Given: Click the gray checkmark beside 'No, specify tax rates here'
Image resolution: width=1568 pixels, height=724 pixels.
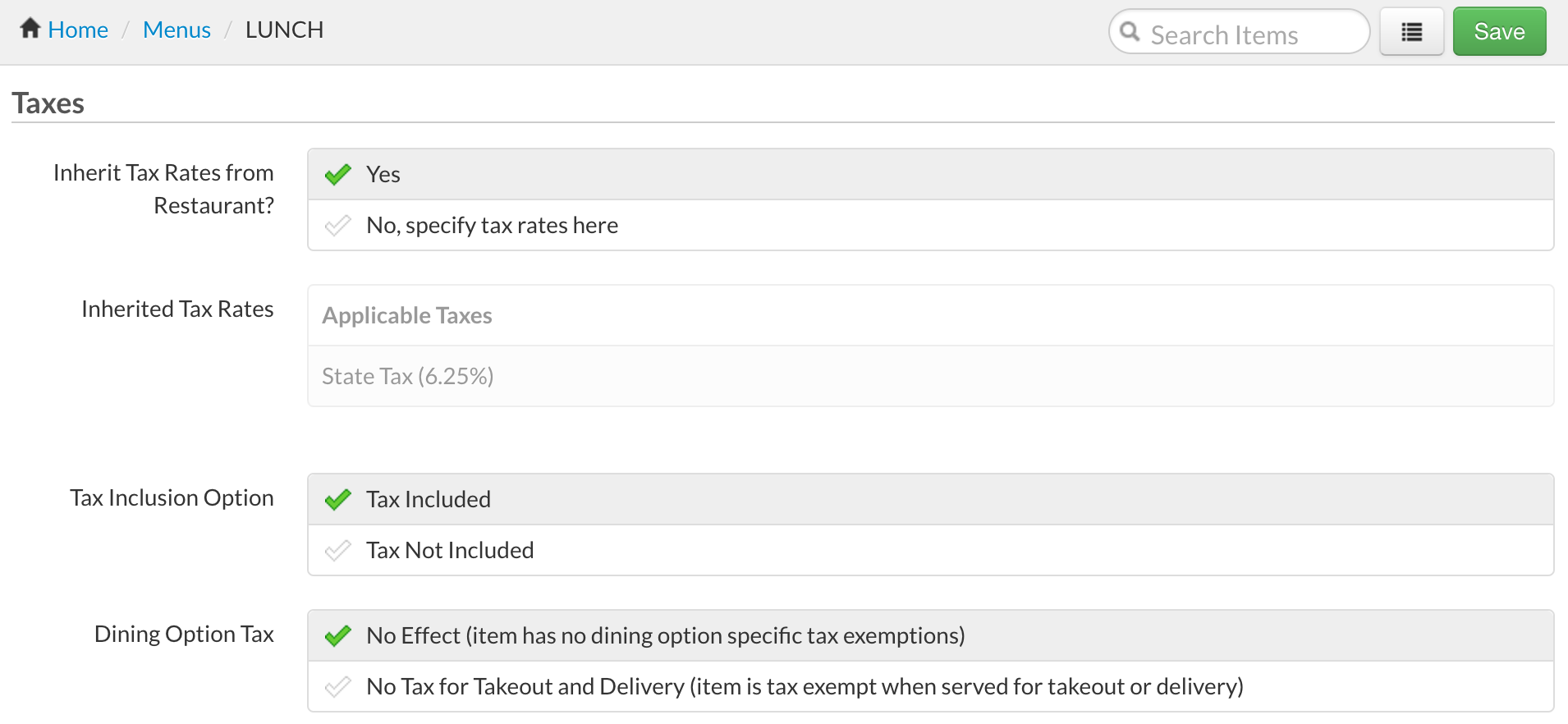Looking at the screenshot, I should point(337,226).
